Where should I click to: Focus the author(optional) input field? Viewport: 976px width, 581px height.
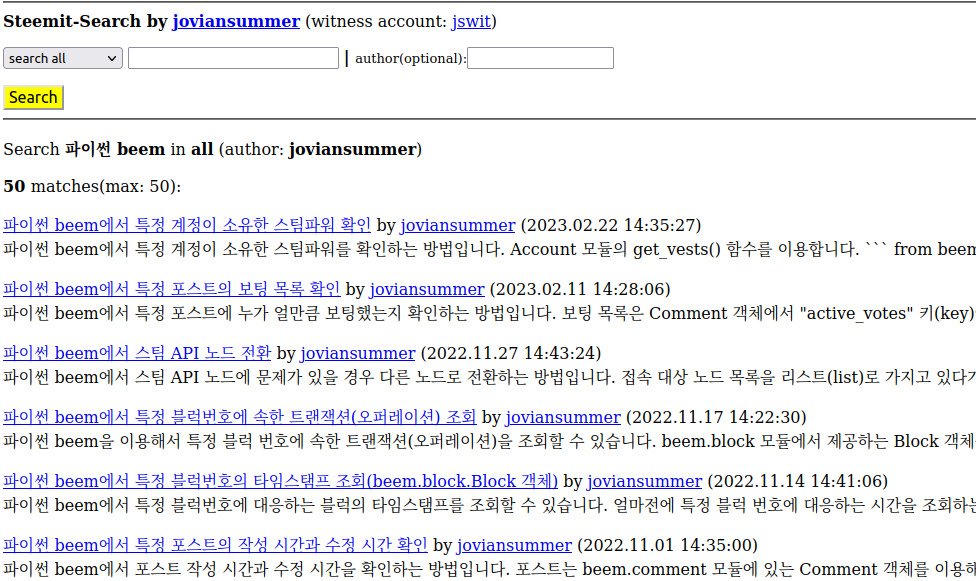[x=540, y=58]
